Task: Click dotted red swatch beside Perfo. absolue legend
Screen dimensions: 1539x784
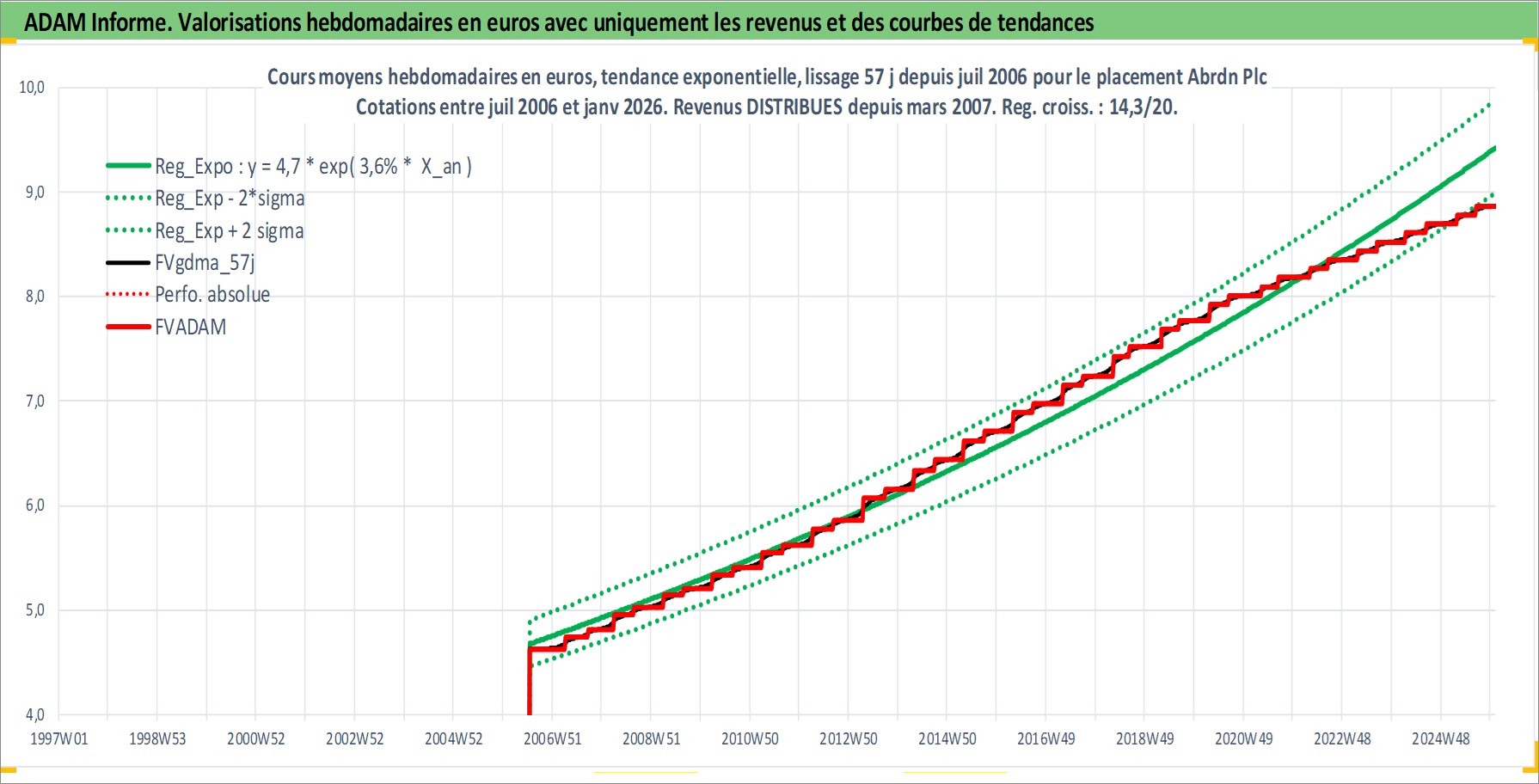Action: click(x=128, y=294)
